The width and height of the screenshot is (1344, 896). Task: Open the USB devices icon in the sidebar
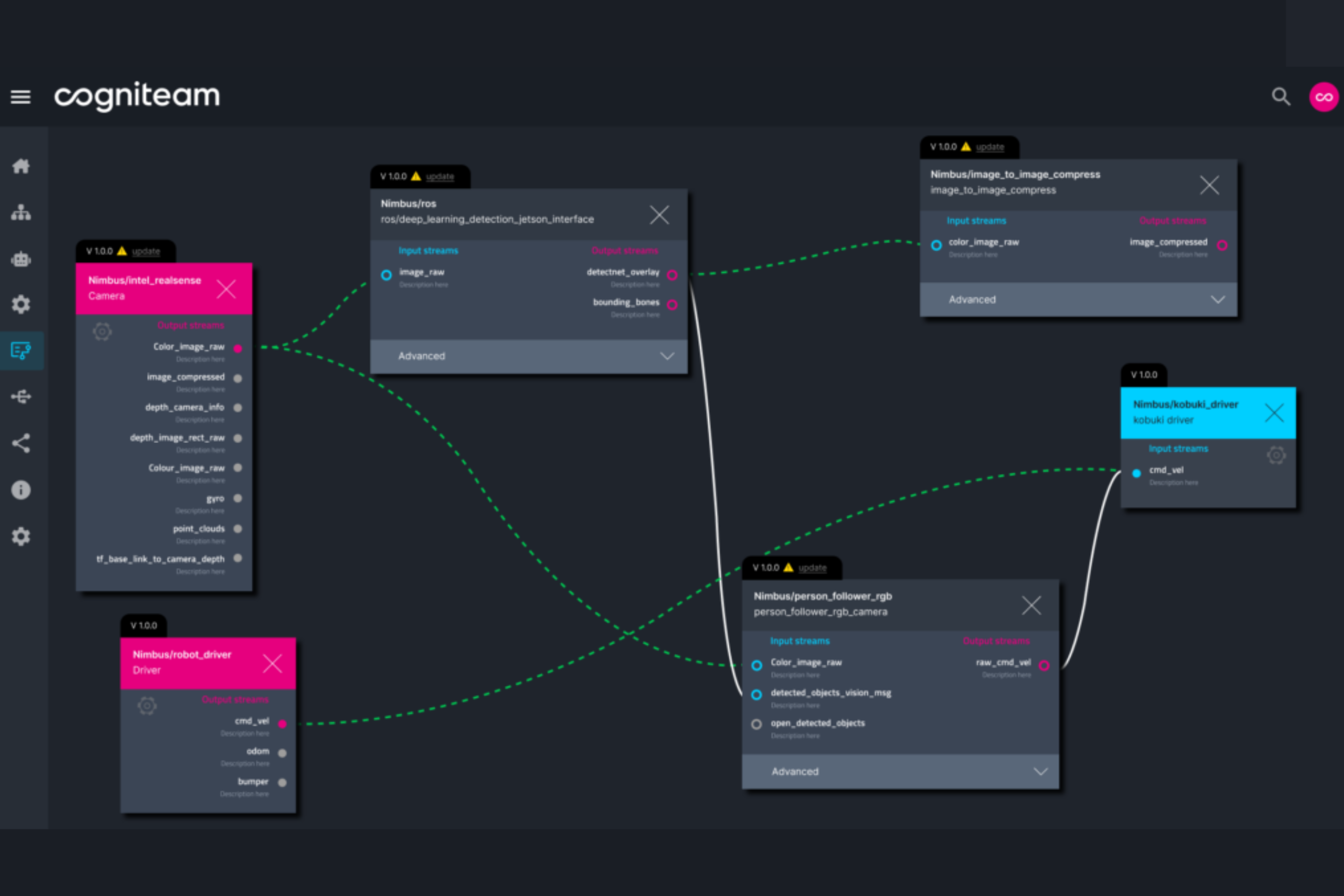(x=21, y=397)
